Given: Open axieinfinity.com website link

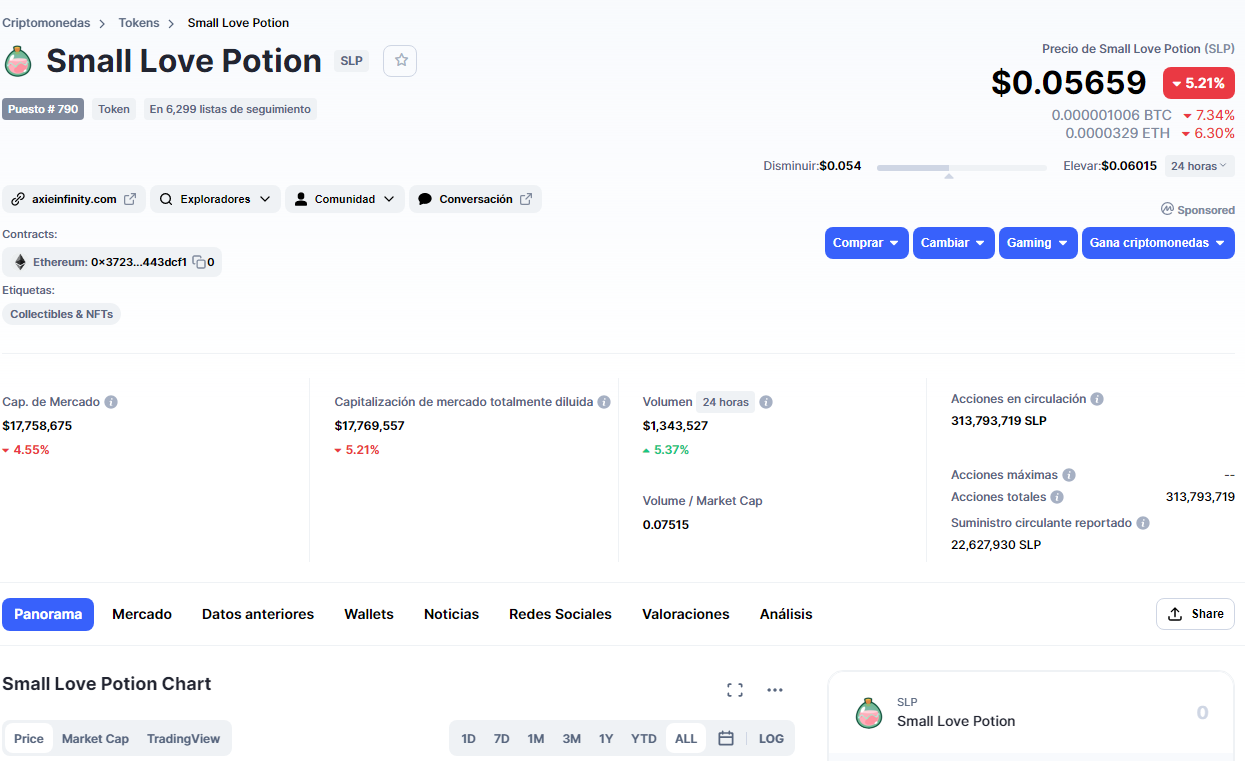Looking at the screenshot, I should coord(74,199).
